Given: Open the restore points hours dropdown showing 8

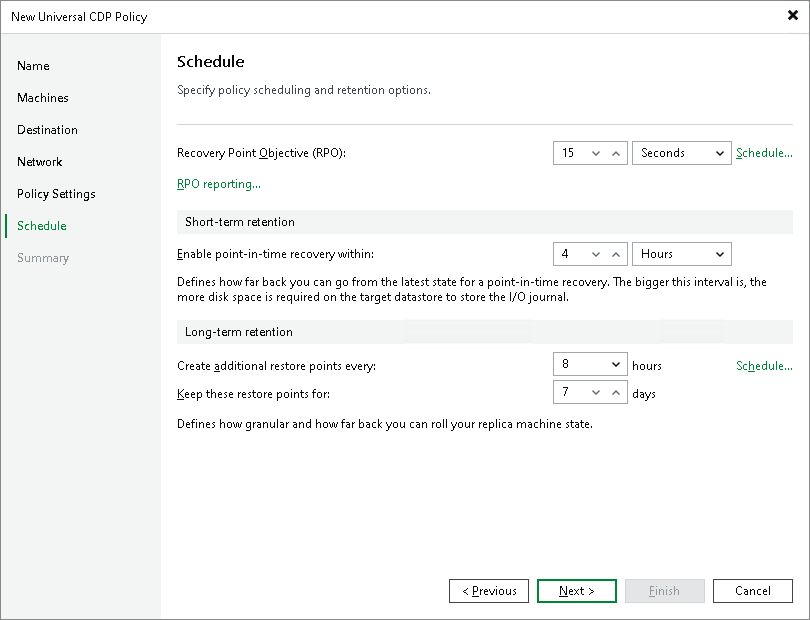Looking at the screenshot, I should pyautogui.click(x=617, y=365).
